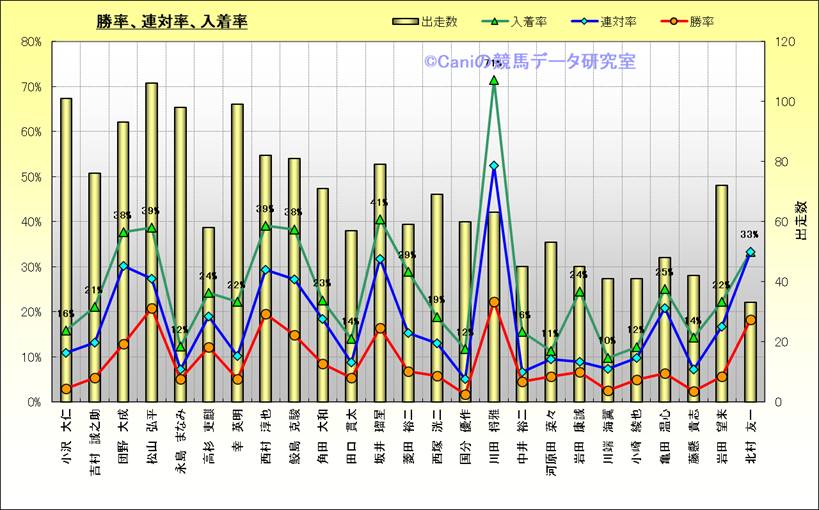Viewport: 819px width, 510px height.
Task: Select the 71% green triangle peak marker
Action: point(493,80)
